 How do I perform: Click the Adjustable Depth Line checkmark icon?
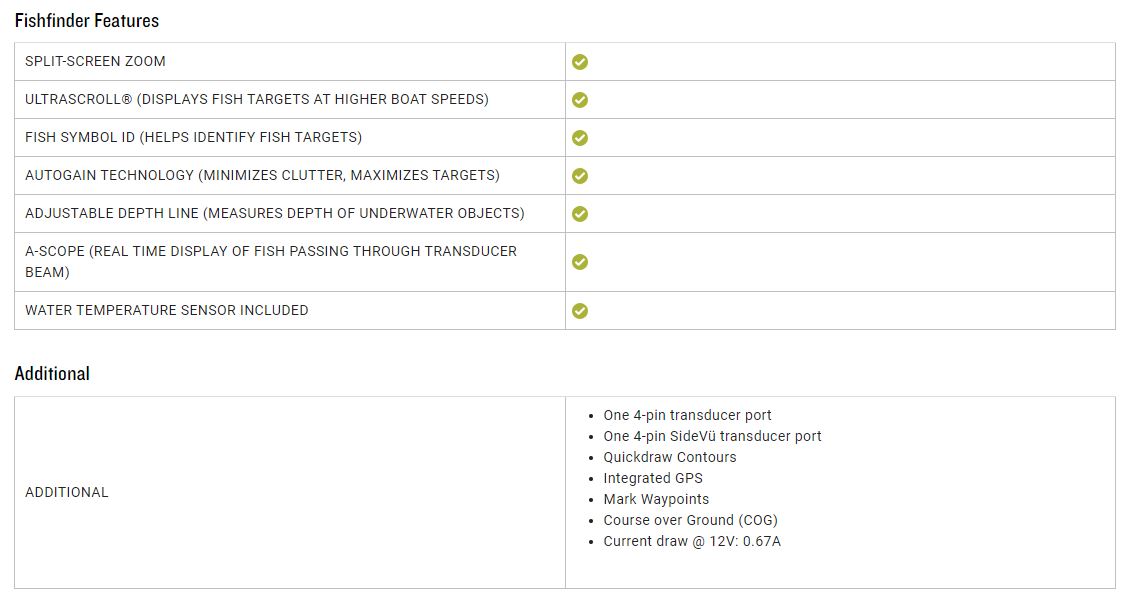(580, 214)
